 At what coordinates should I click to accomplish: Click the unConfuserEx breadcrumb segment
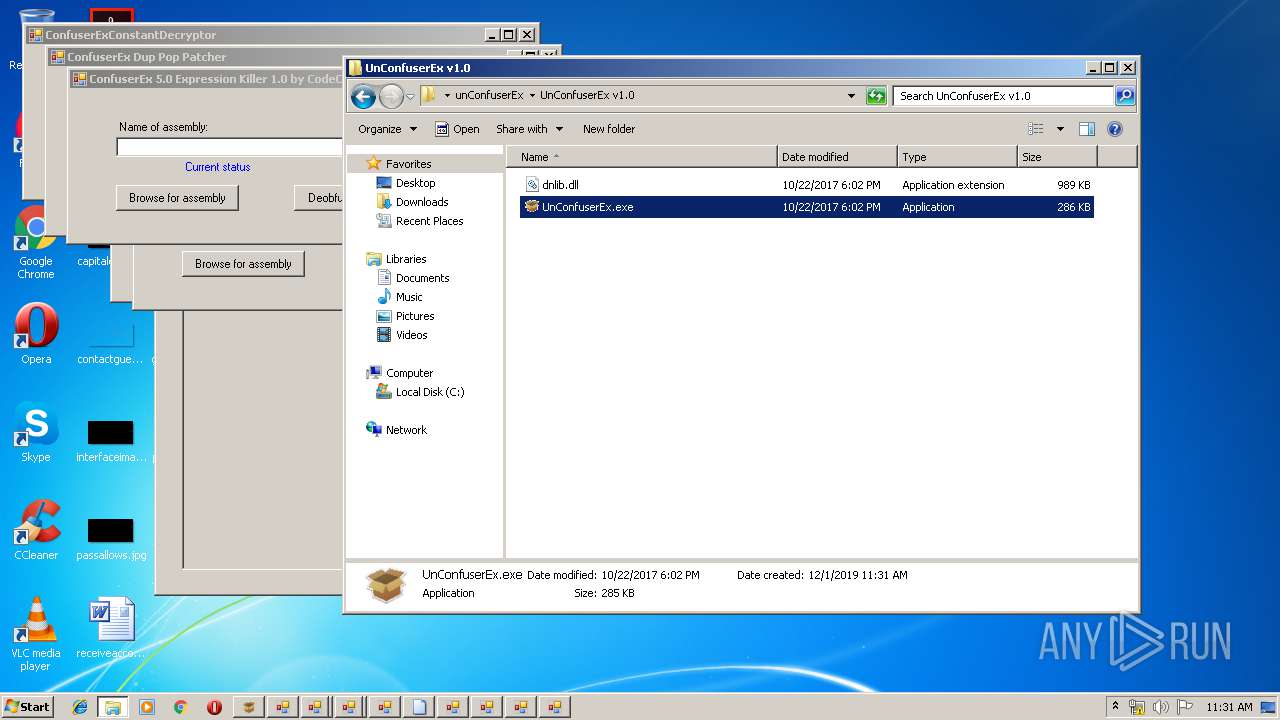pyautogui.click(x=489, y=96)
